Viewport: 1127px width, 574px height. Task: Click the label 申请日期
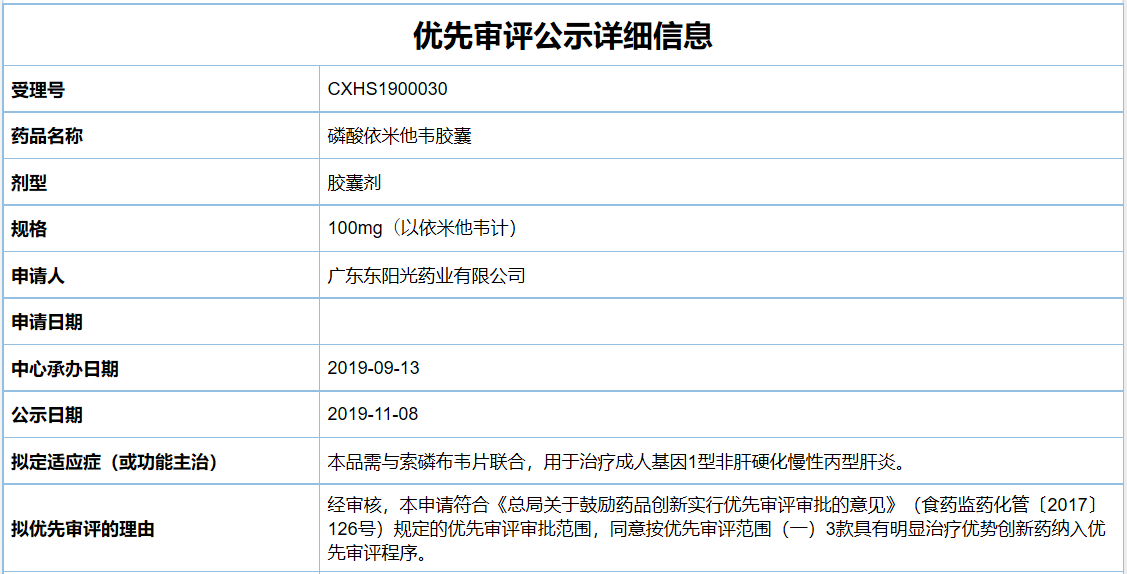[47, 322]
